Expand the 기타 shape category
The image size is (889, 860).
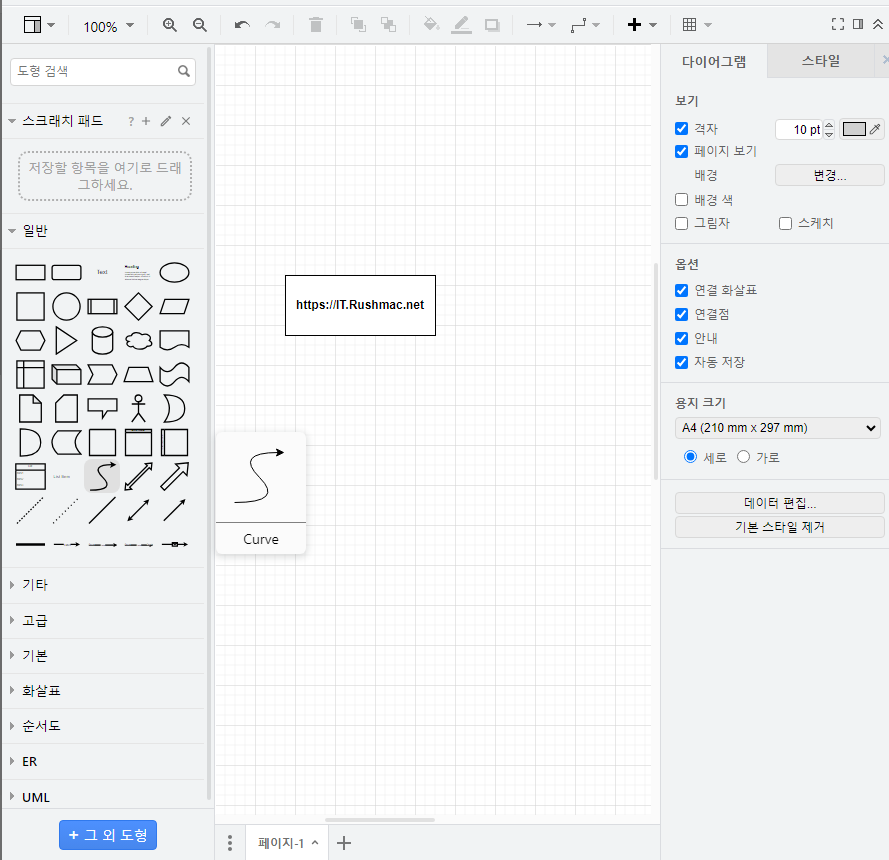104,585
